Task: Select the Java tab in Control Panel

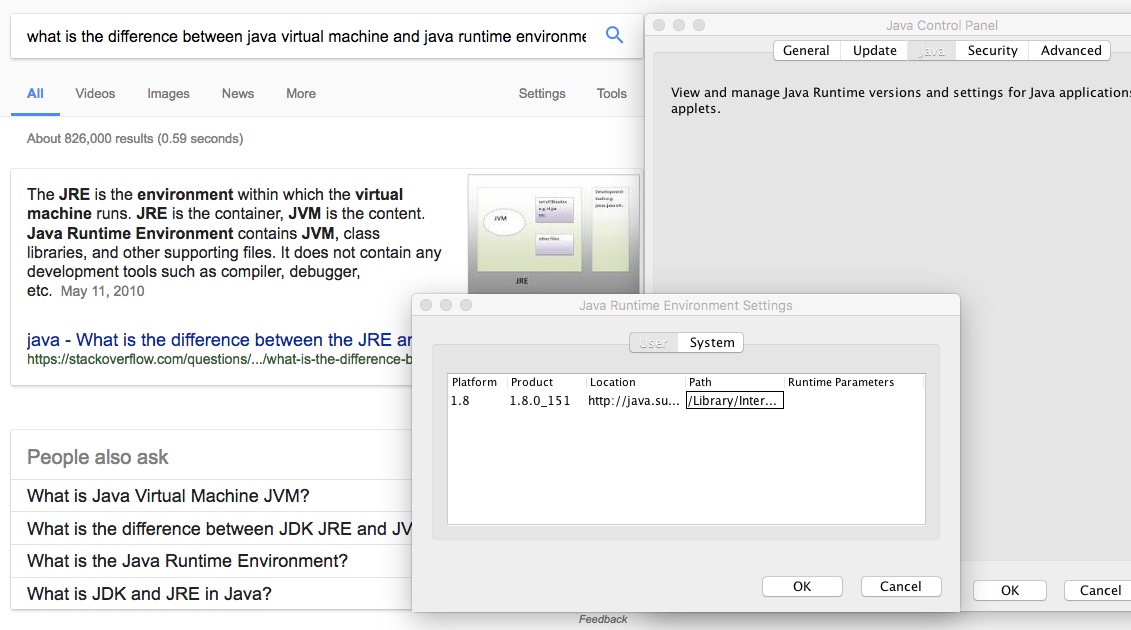Action: click(x=931, y=51)
